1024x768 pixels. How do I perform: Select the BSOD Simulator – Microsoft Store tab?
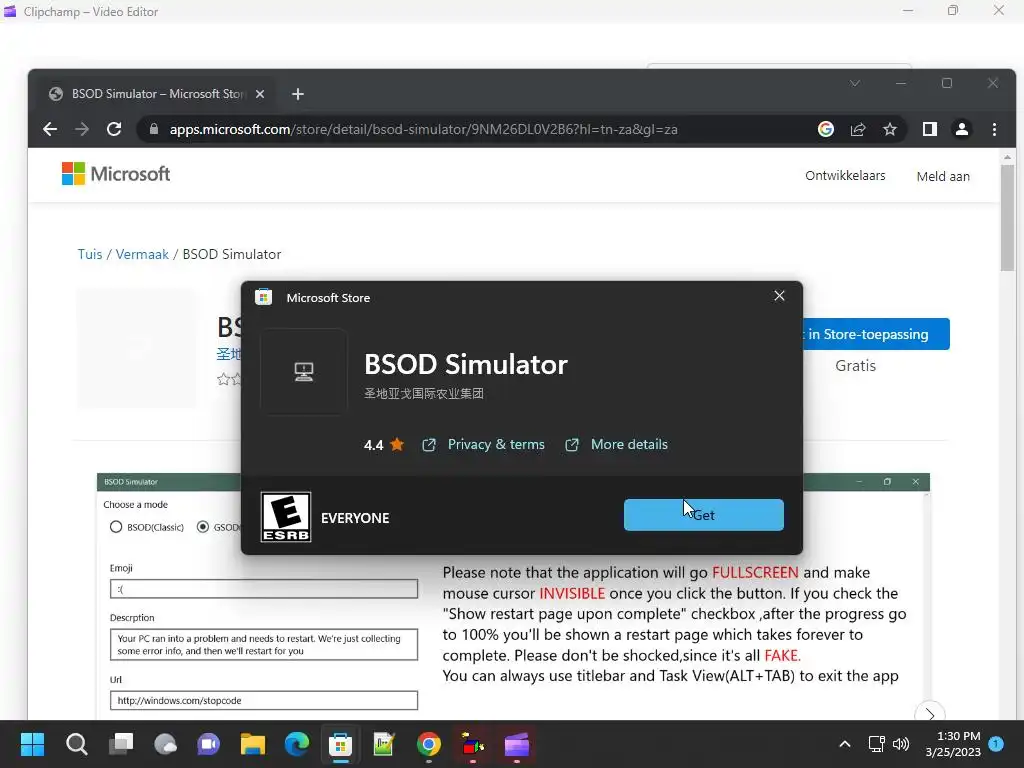point(157,94)
